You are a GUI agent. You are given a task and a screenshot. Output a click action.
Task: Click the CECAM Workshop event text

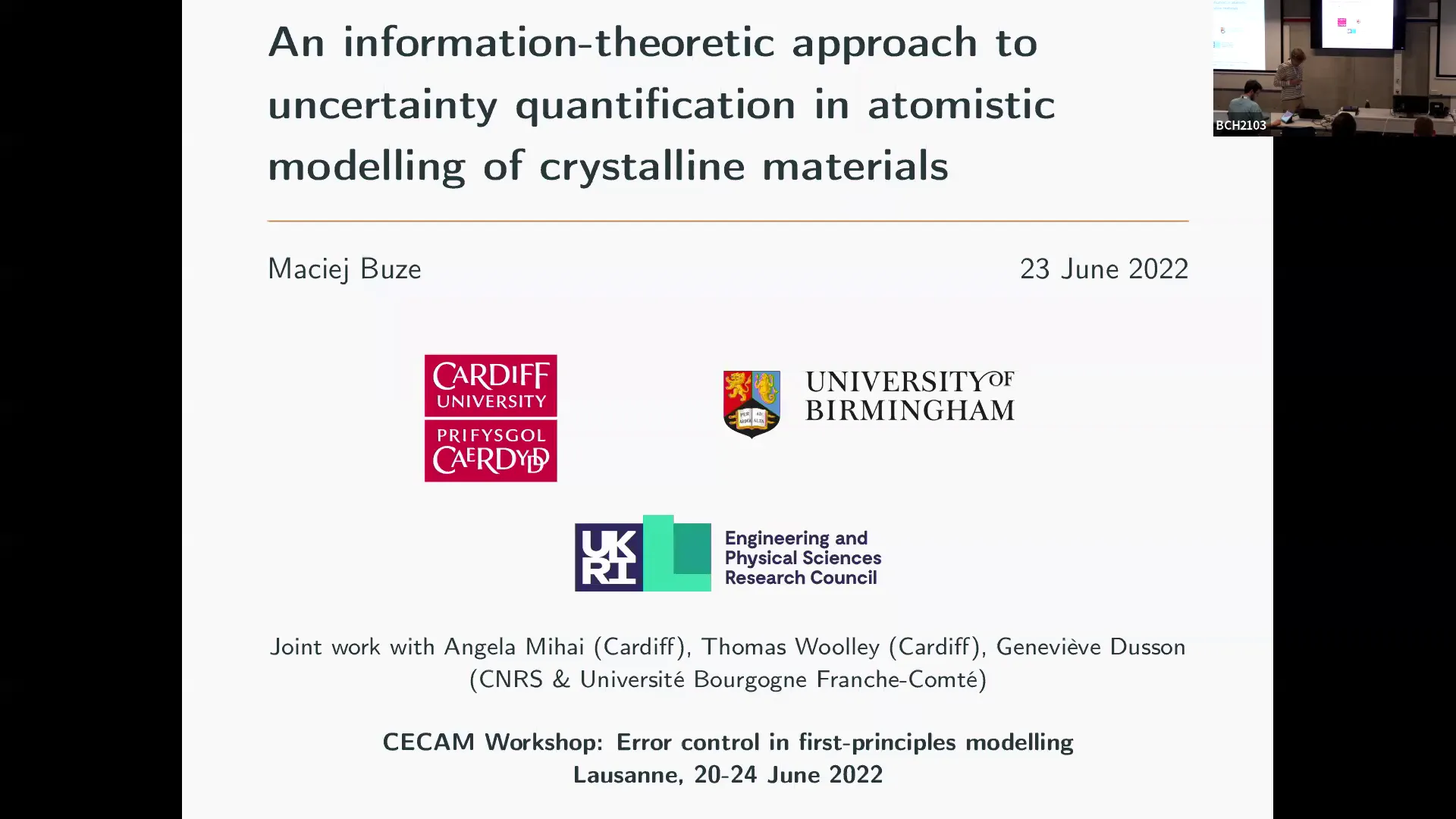pyautogui.click(x=727, y=741)
